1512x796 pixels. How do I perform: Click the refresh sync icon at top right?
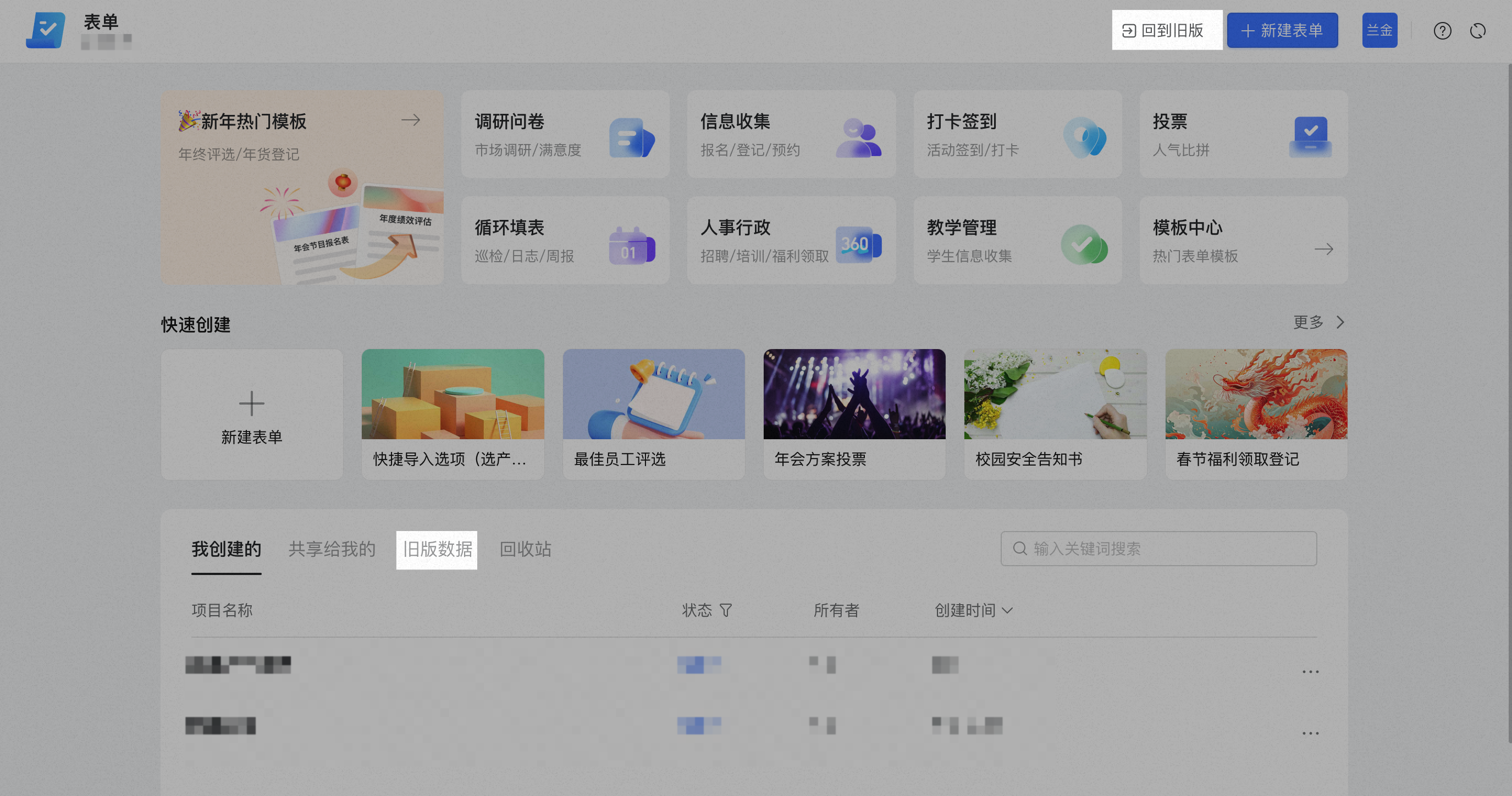coord(1477,31)
